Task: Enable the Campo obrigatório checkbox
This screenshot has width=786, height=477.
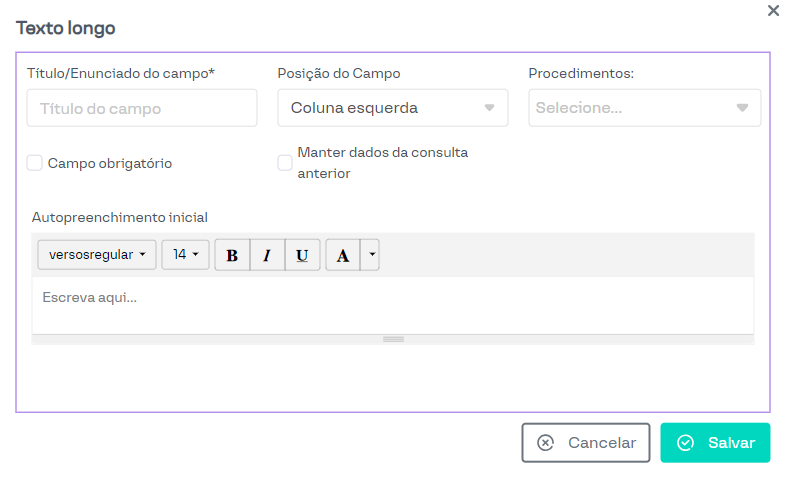Action: [x=35, y=163]
